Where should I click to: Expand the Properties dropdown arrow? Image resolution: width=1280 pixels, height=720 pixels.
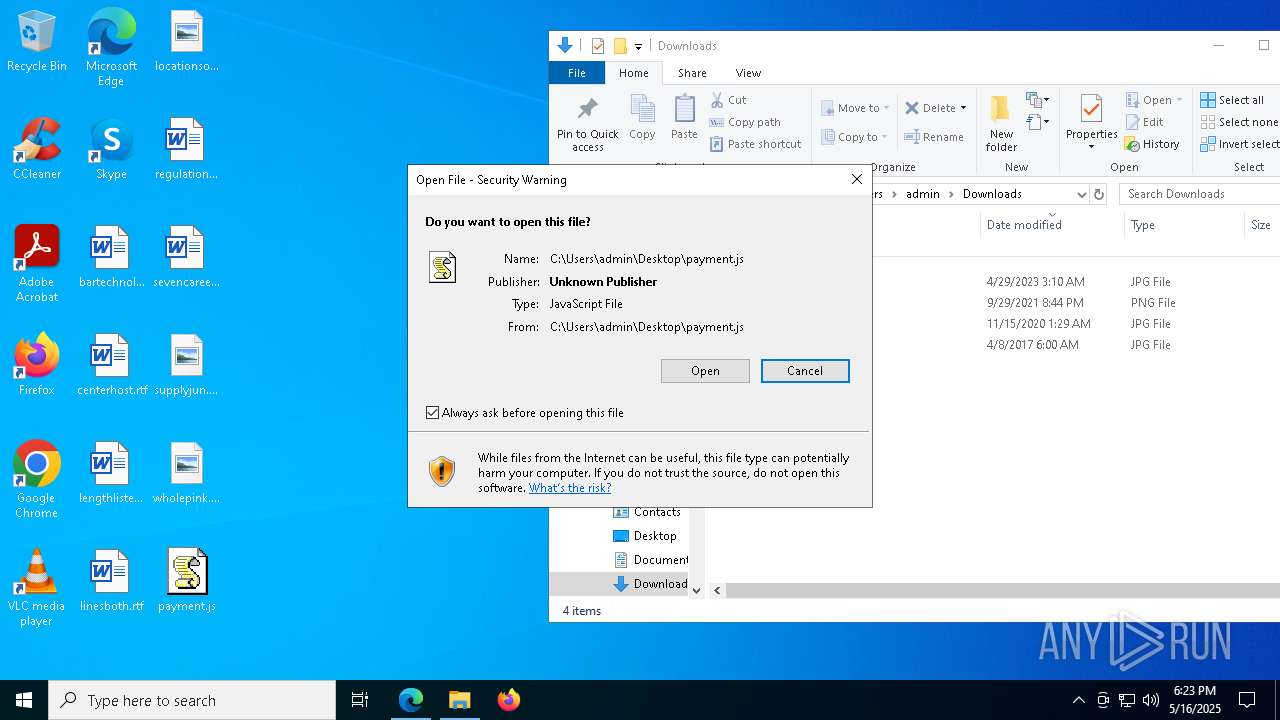(1091, 147)
